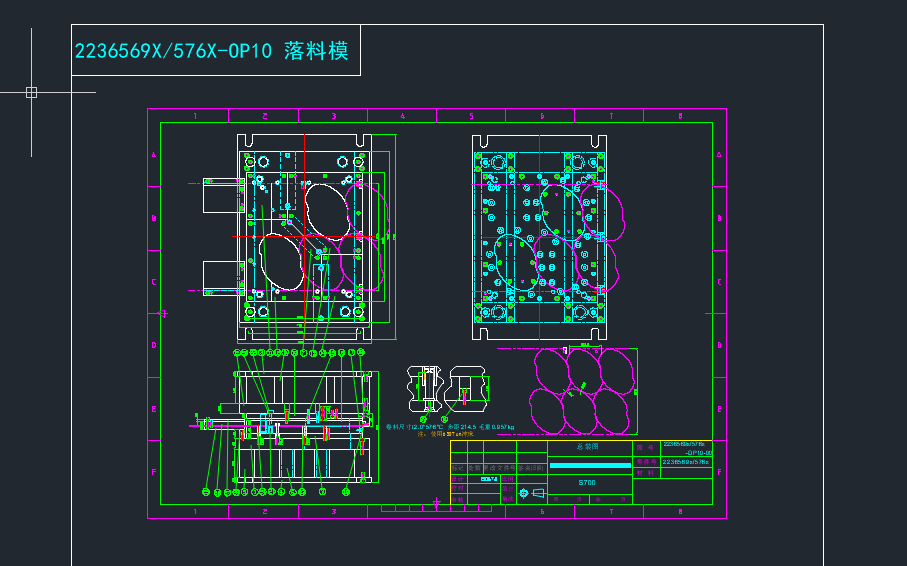Pick the '-OP10-00' drawing number text

pos(699,453)
